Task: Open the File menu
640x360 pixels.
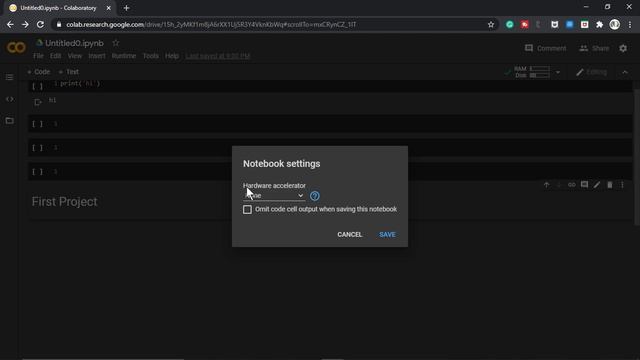Action: 38,56
